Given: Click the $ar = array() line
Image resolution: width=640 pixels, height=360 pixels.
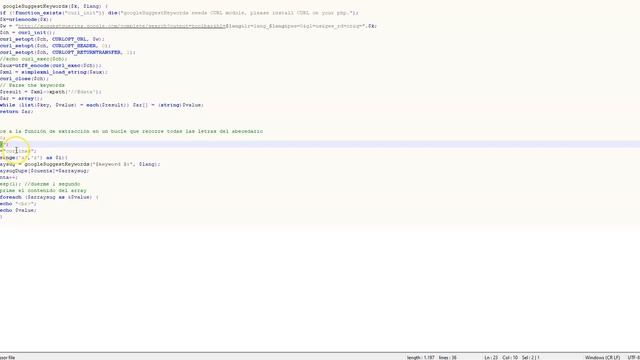Looking at the screenshot, I should tap(22, 98).
